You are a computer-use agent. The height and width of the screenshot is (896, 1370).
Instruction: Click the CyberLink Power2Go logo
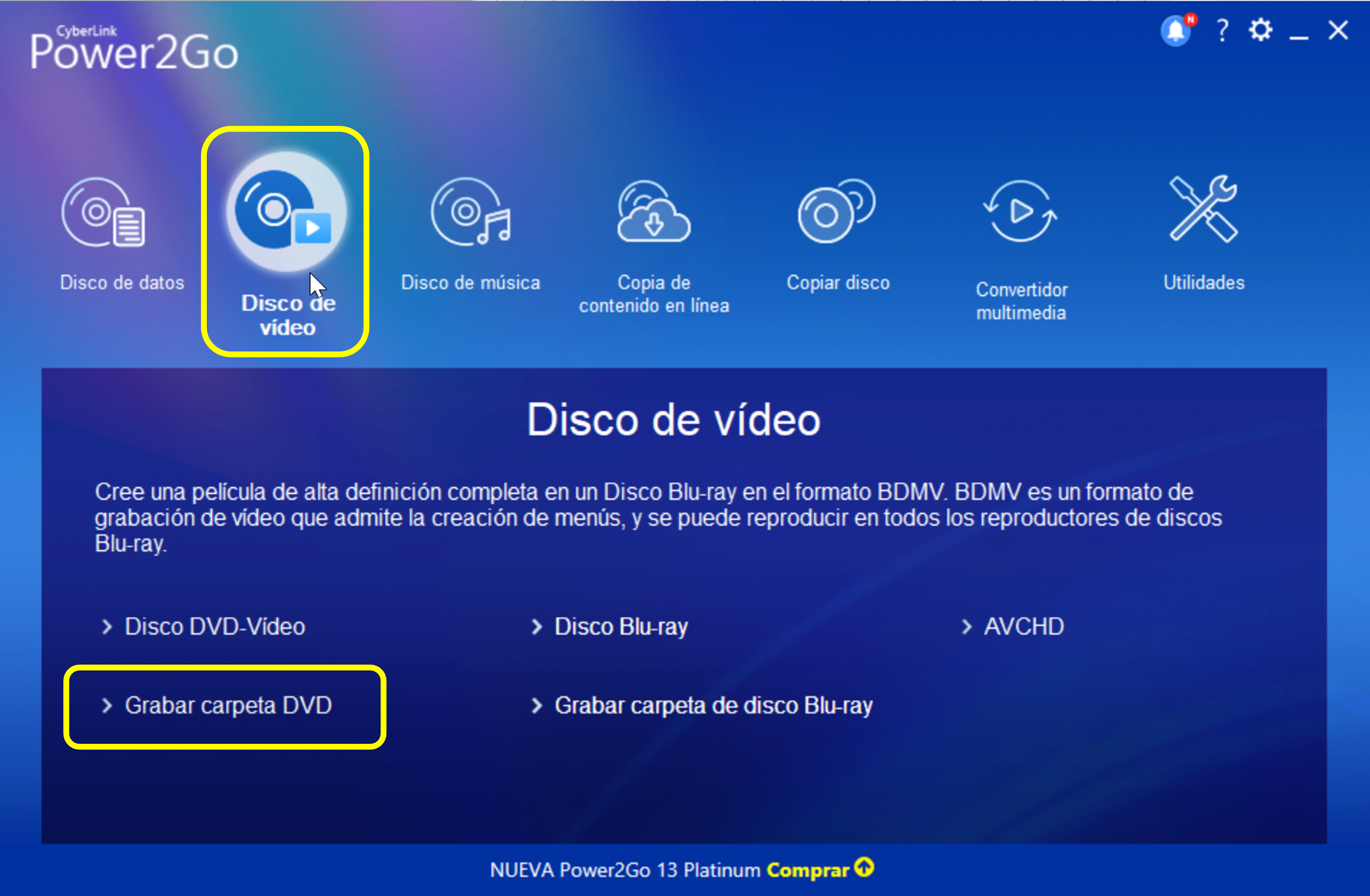point(133,48)
